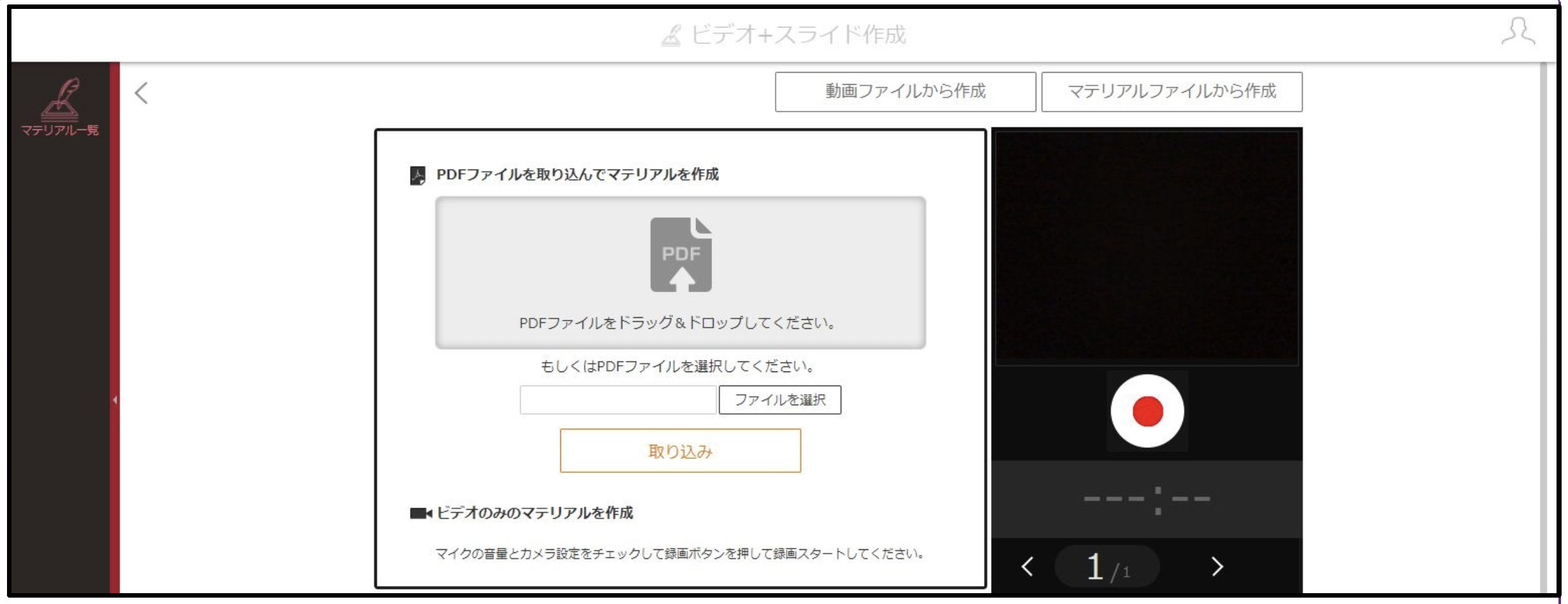
Task: Click the PDF file path input field
Action: [x=618, y=399]
